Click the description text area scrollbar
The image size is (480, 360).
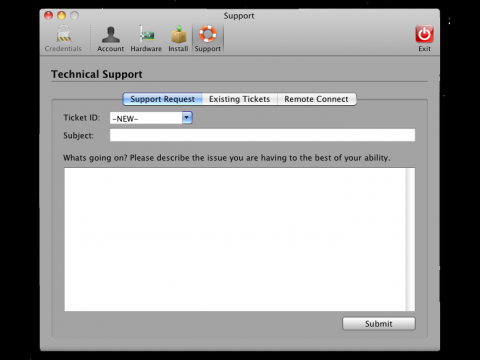click(x=410, y=239)
